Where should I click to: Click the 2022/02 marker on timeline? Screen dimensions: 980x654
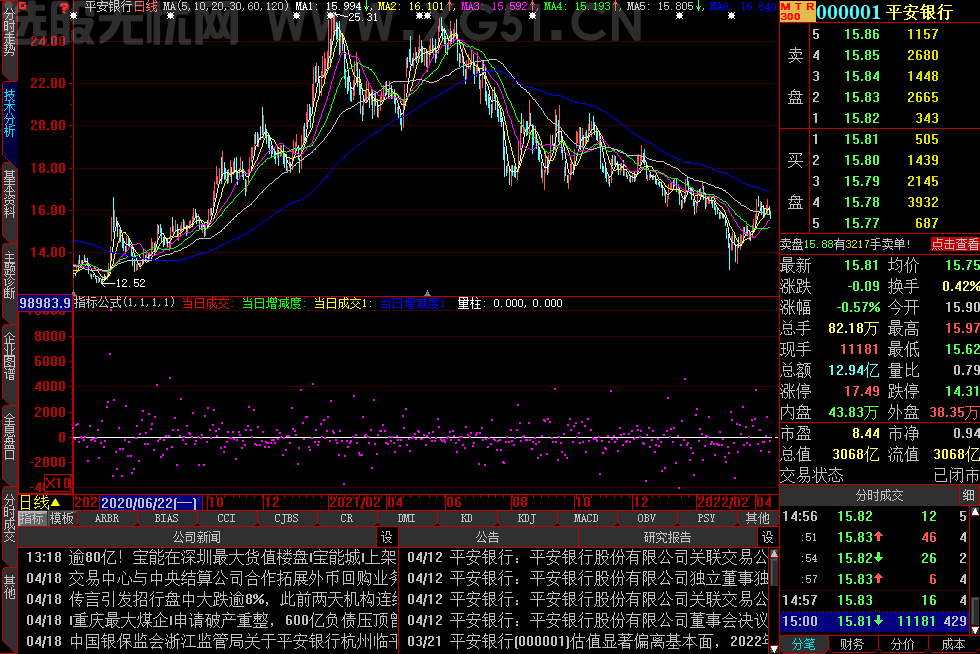(723, 503)
